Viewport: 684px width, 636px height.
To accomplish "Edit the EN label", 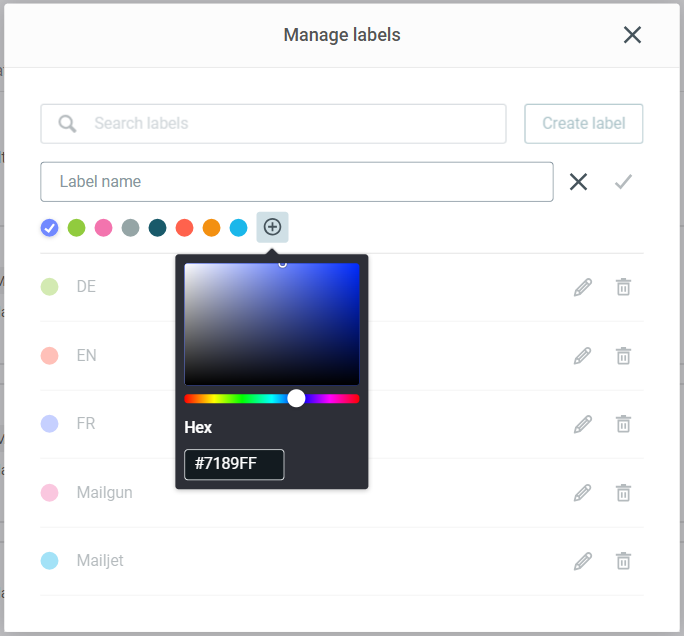I will 583,356.
